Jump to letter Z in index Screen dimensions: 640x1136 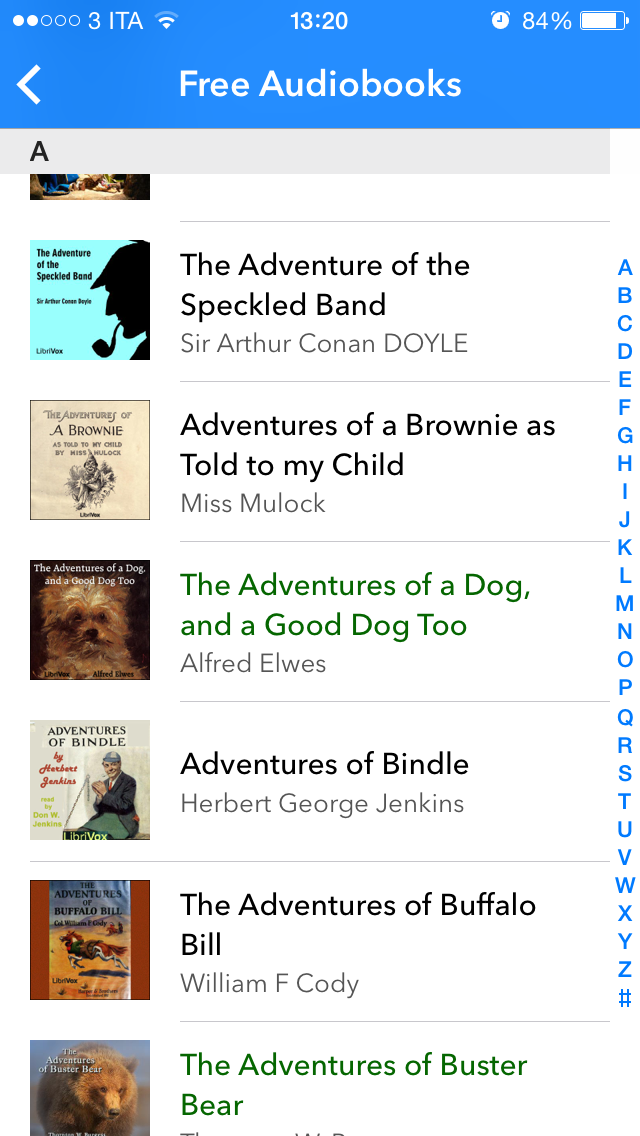click(625, 968)
